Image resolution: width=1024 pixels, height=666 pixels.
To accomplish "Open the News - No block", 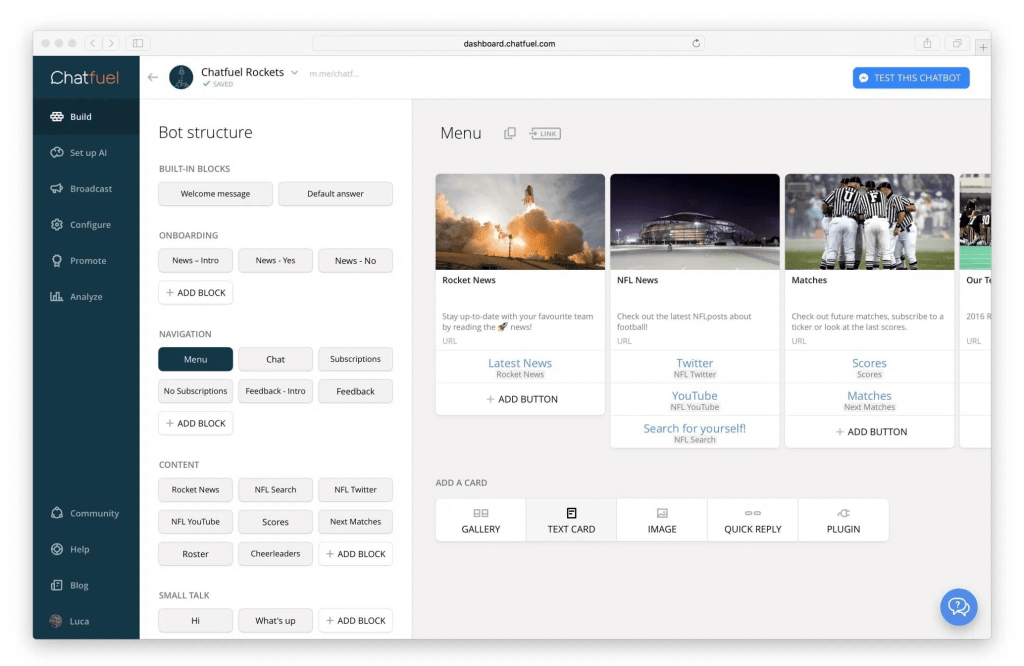I will pos(355,261).
